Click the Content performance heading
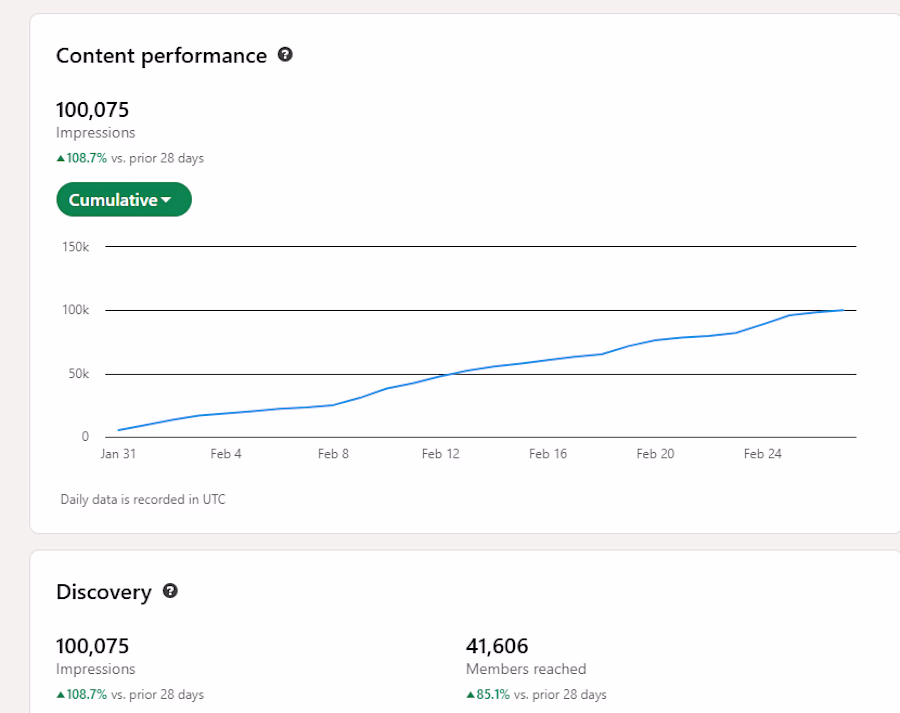 pos(161,56)
